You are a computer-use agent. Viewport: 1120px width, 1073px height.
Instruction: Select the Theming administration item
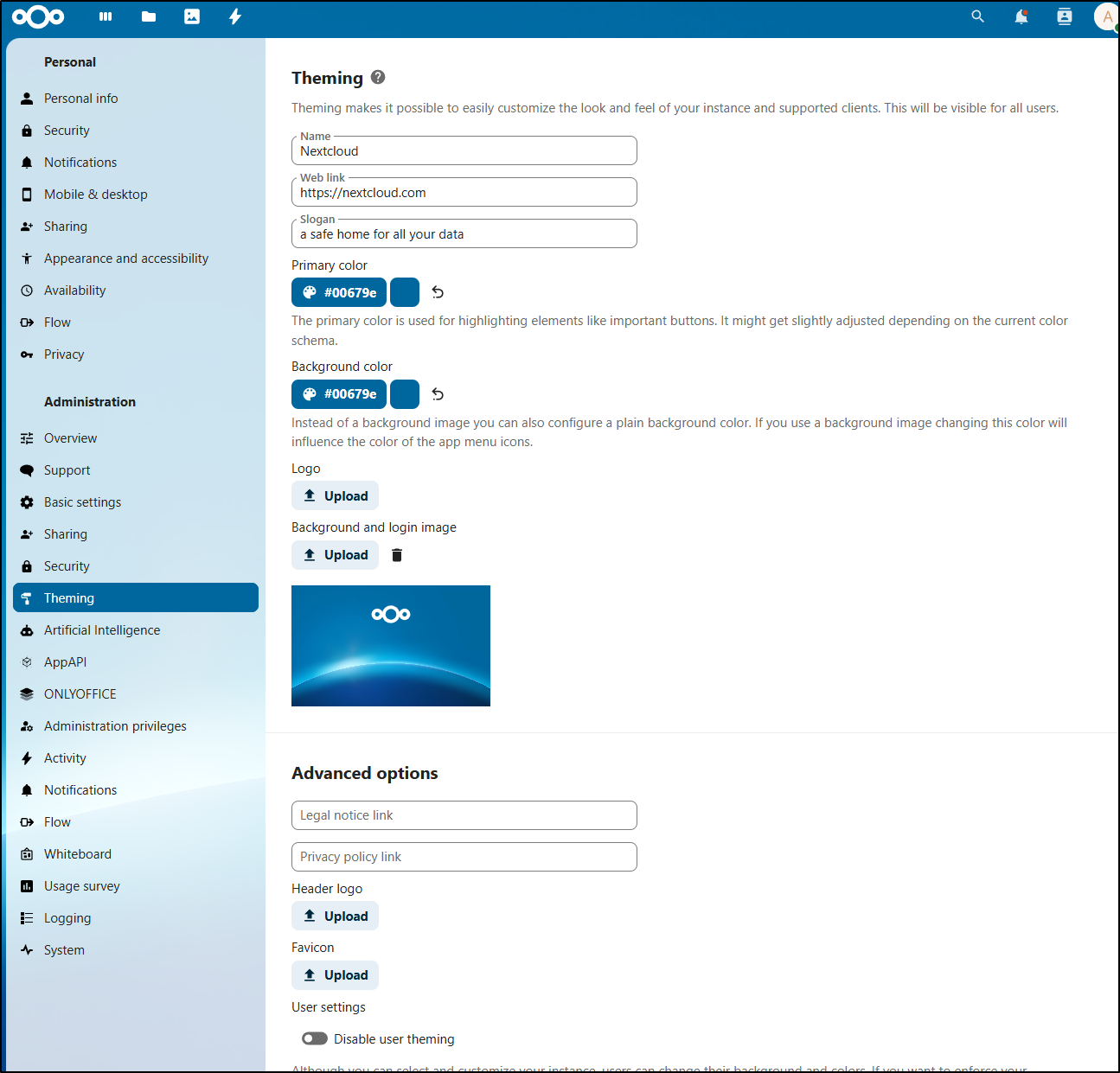pyautogui.click(x=136, y=597)
